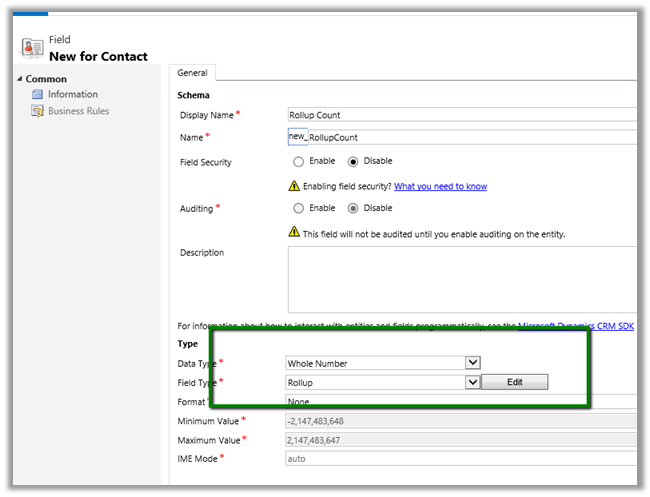Open the Data Type dropdown
The height and width of the screenshot is (497, 650).
(473, 363)
